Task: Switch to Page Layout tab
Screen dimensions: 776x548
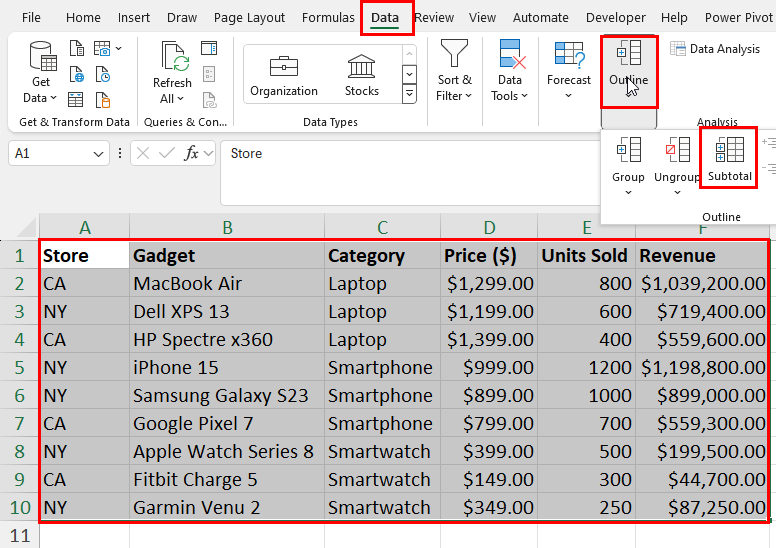Action: [x=249, y=17]
